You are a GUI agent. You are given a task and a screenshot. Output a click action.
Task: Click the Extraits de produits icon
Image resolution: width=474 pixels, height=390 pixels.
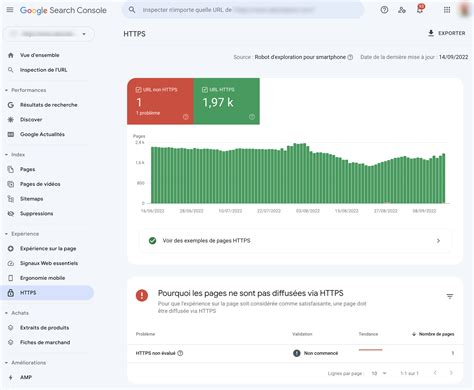point(11,328)
